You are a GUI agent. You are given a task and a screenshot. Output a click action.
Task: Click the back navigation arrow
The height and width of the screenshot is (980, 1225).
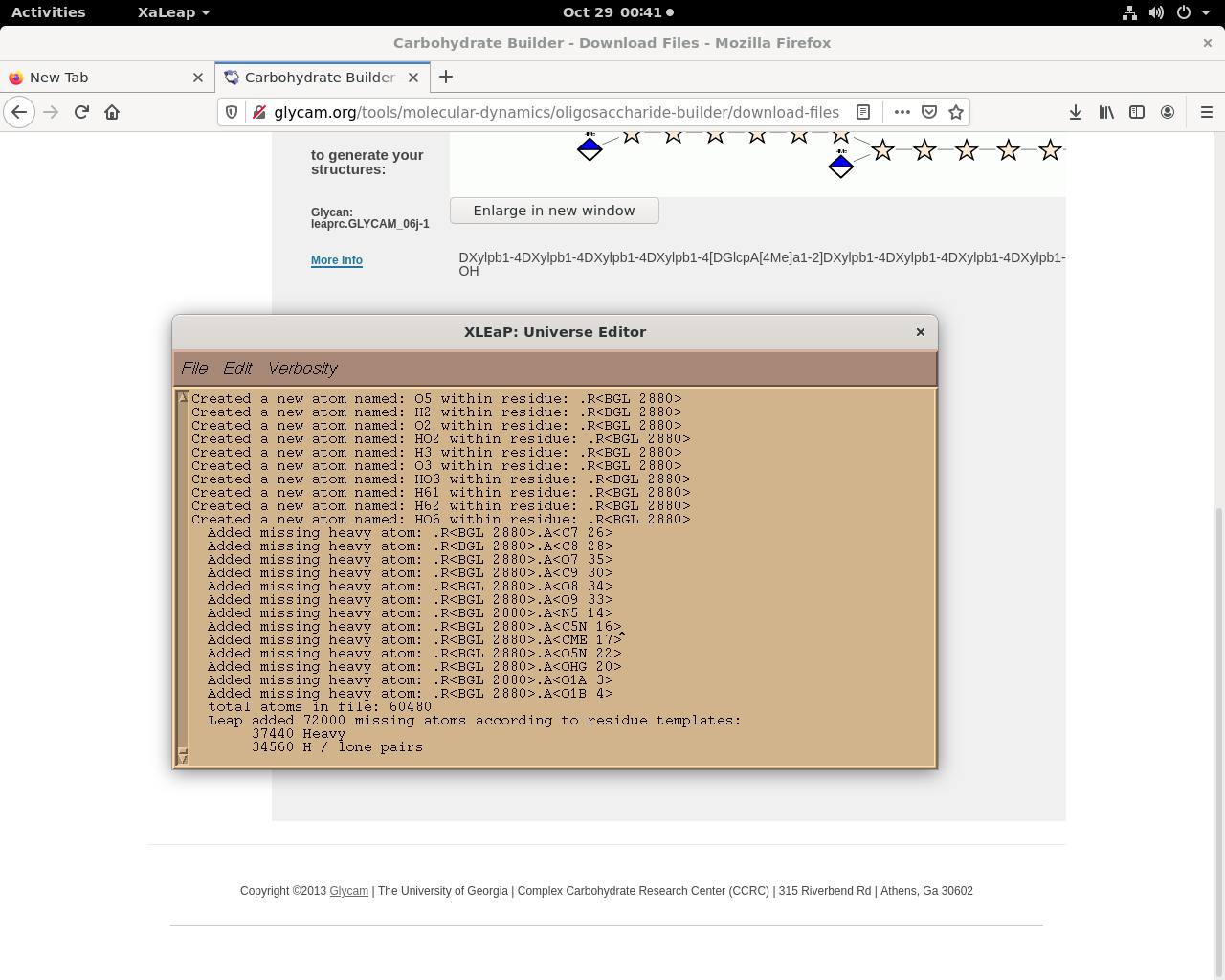pos(19,112)
